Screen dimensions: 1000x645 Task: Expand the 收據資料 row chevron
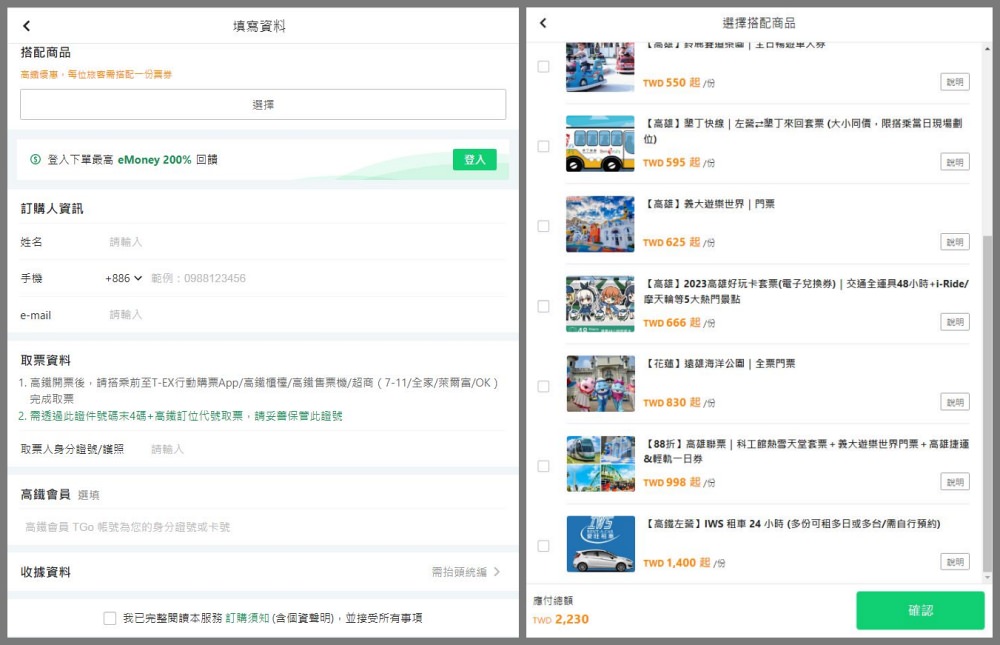pos(497,572)
